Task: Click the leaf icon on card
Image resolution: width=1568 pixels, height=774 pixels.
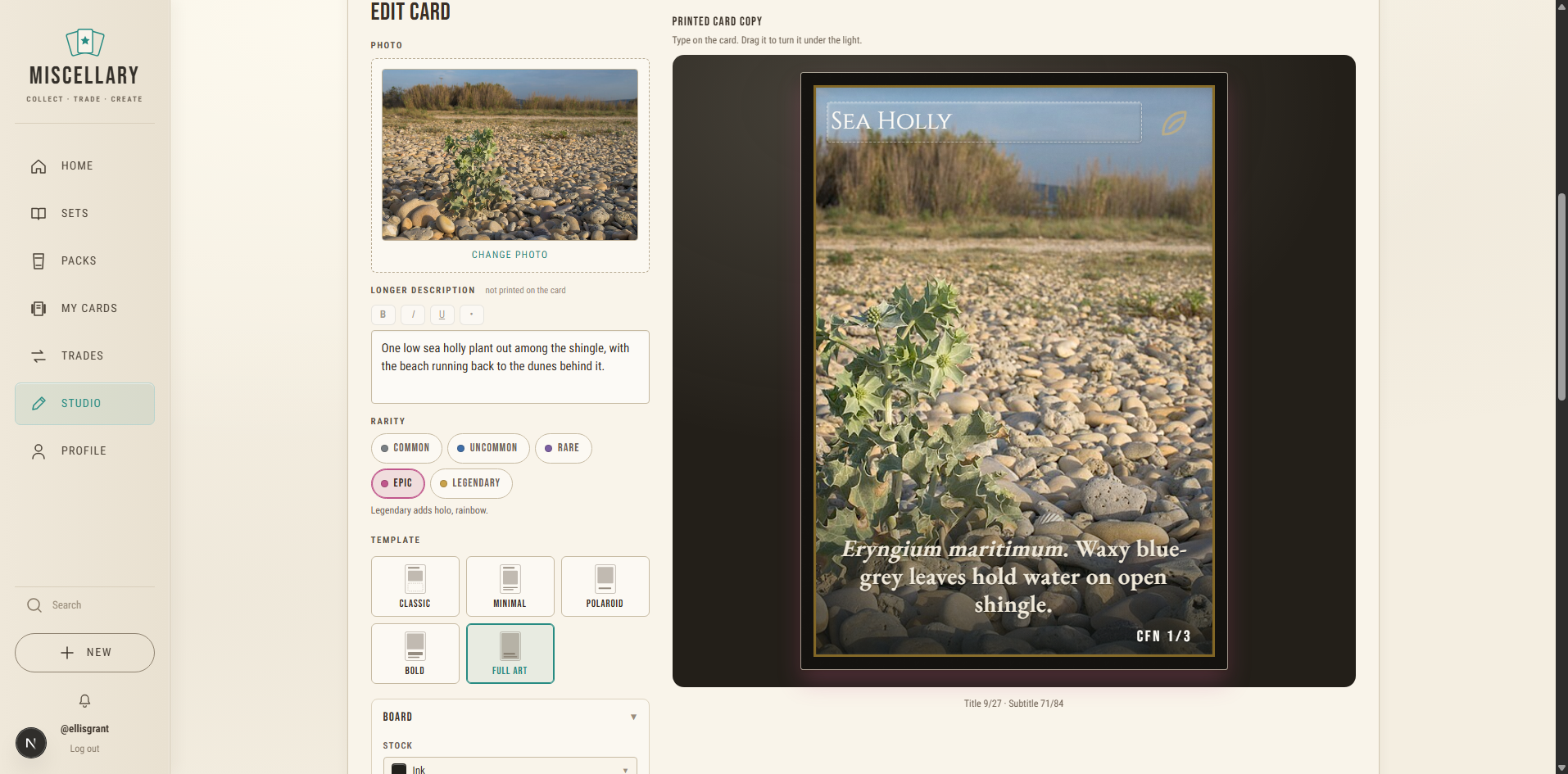Action: coord(1174,124)
